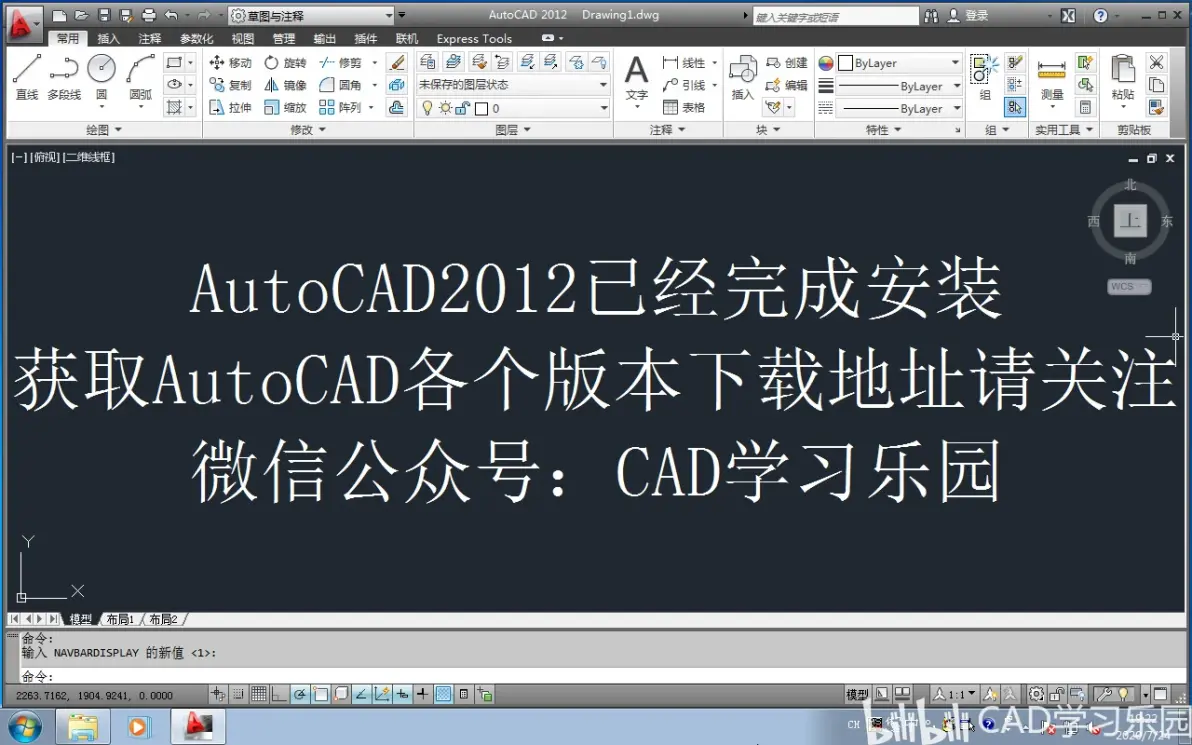Click the [二维线框] visual style label

tap(89, 157)
